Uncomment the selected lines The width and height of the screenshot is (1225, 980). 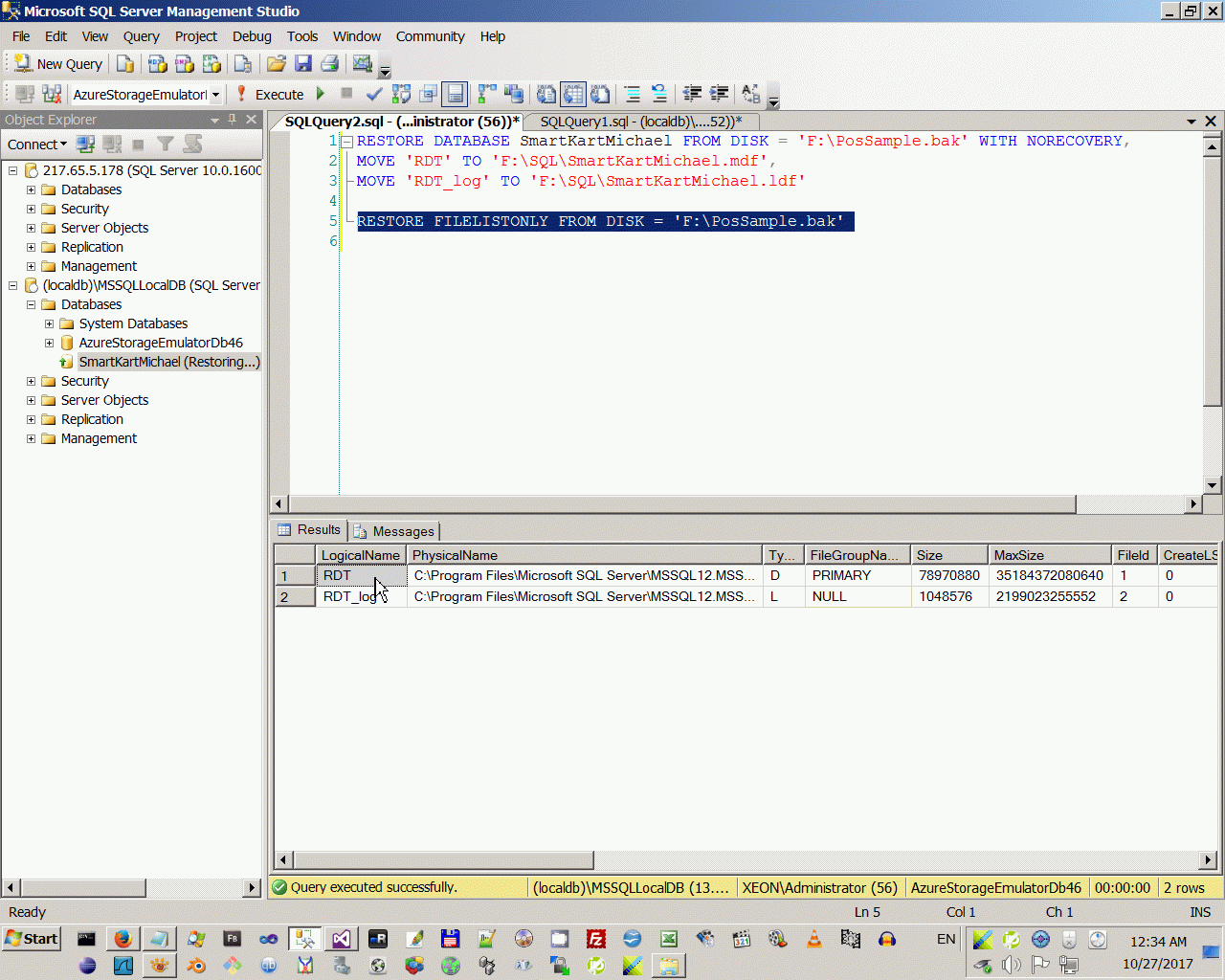[658, 94]
